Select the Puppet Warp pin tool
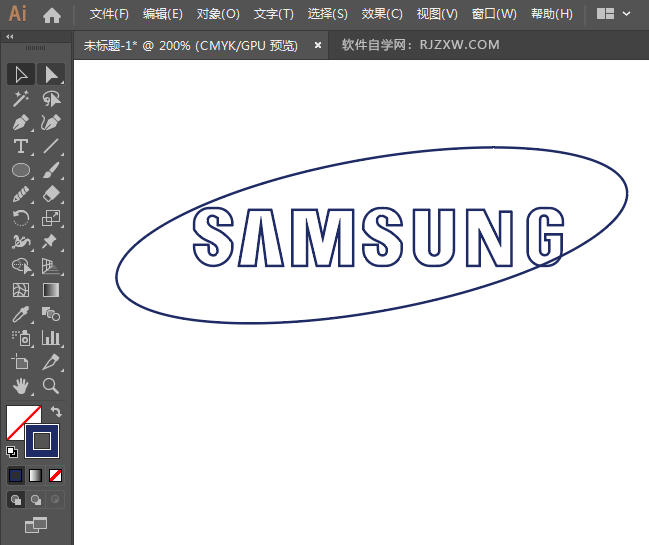This screenshot has height=545, width=649. coord(51,242)
